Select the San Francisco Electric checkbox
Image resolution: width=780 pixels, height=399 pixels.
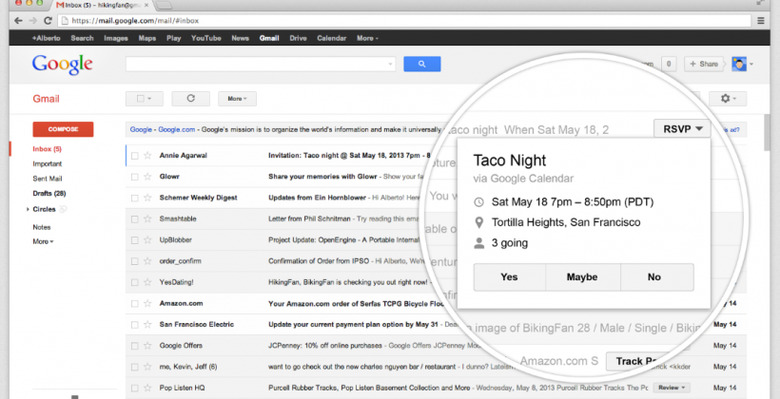(x=134, y=325)
